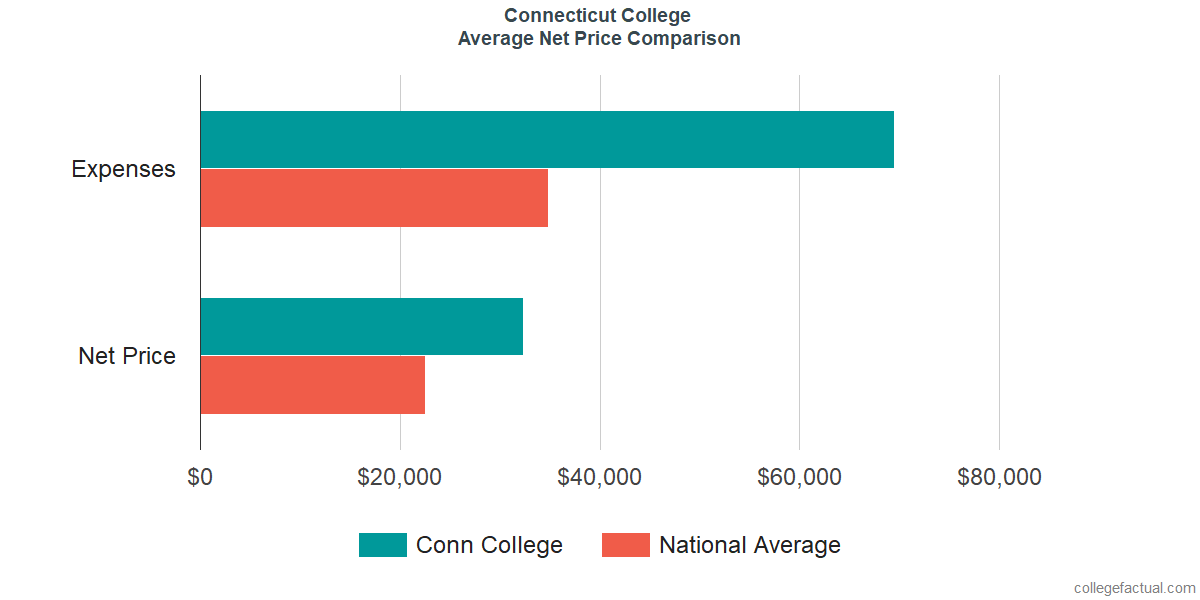Click the Connecticut College chart title

point(597,15)
